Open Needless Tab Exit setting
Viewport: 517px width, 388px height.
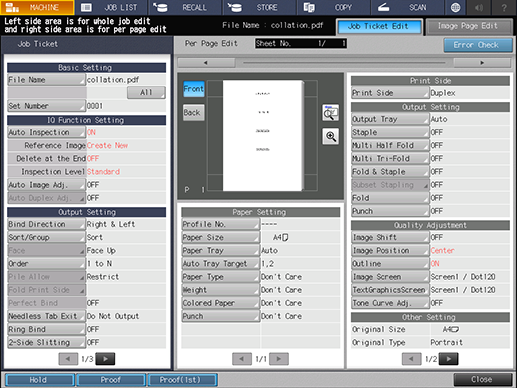pyautogui.click(x=46, y=316)
